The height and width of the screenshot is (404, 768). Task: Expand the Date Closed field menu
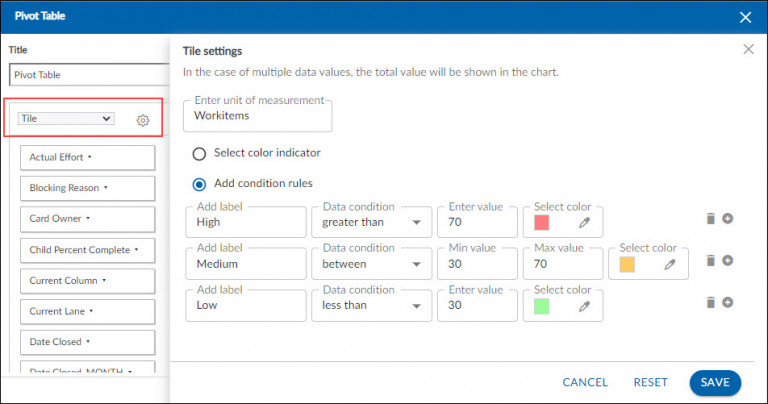click(x=87, y=342)
